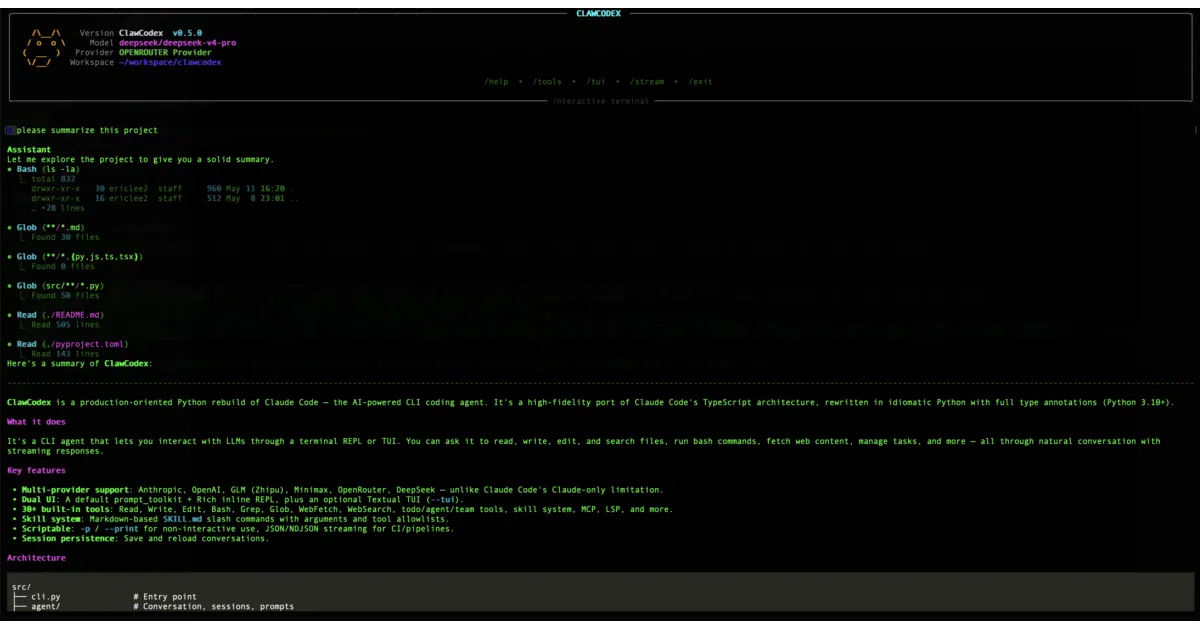Click the /tools command shortcut

546,82
